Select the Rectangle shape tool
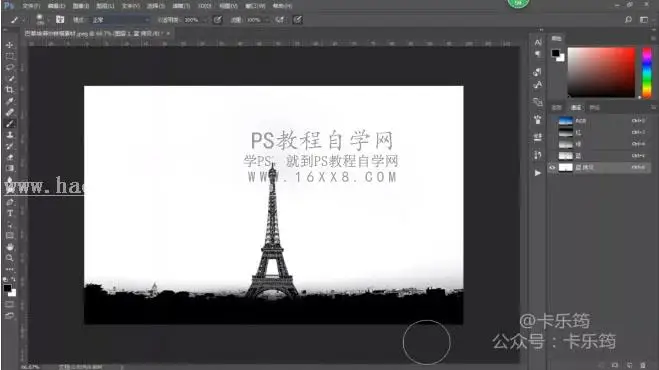Screen dimensions: 659x370 pos(10,235)
